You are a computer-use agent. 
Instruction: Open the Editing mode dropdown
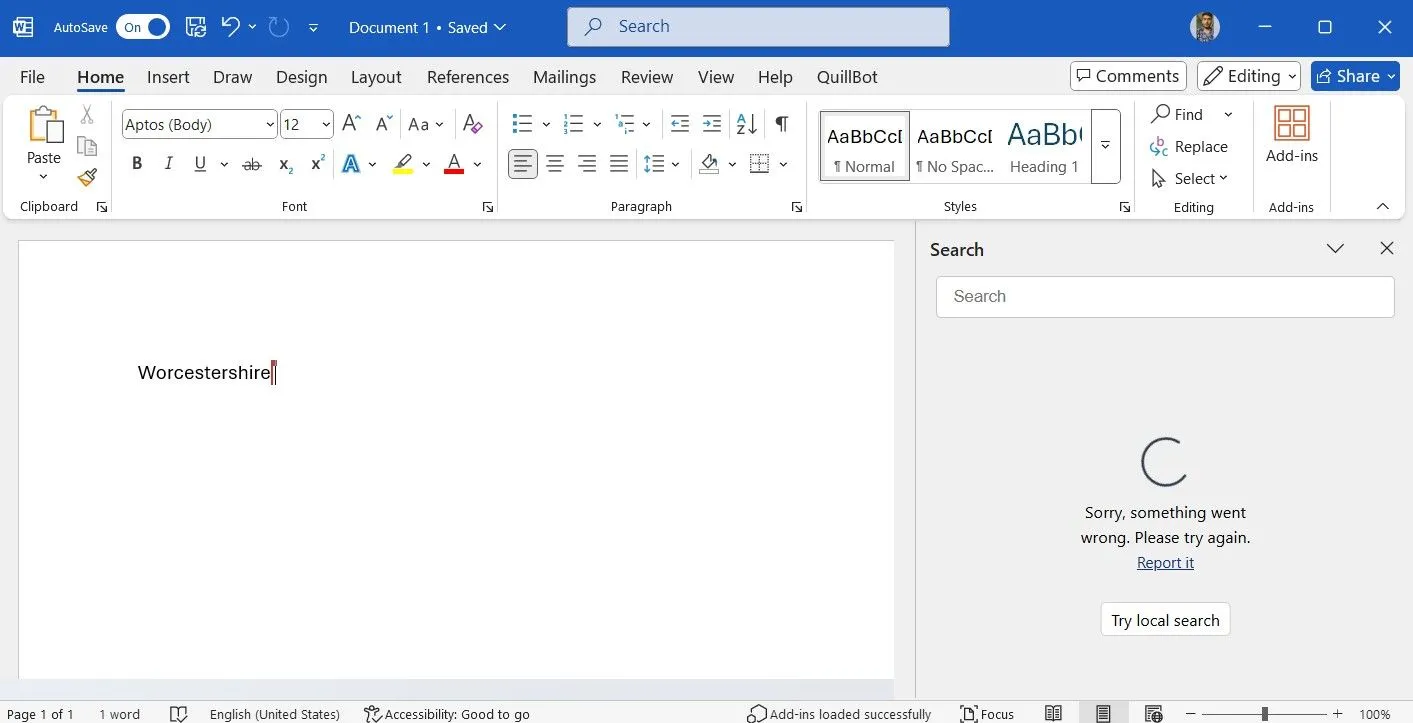click(x=1249, y=76)
